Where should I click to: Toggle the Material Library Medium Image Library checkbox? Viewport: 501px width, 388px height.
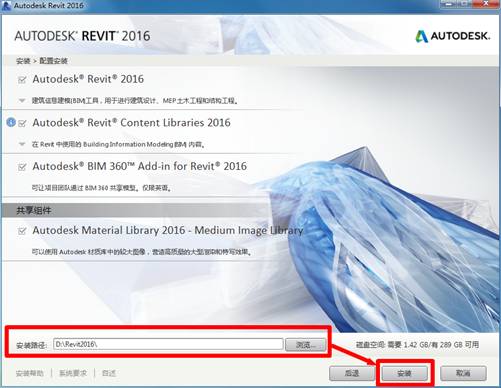[22, 231]
